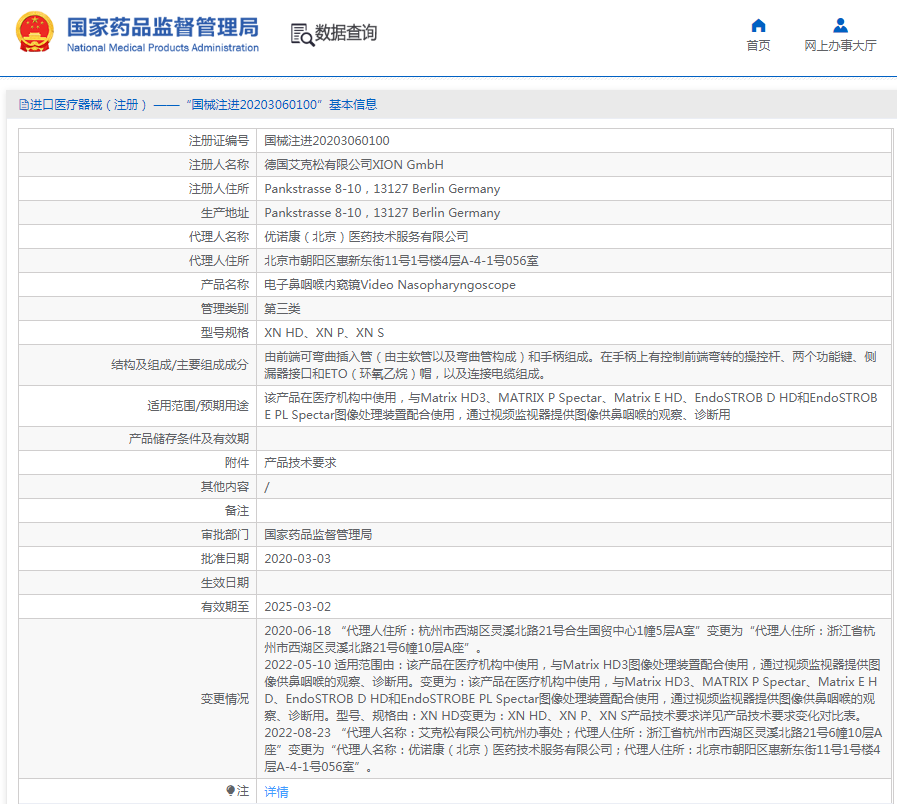Image resolution: width=897 pixels, height=804 pixels.
Task: Click the 有效期至 label
Action: [224, 607]
